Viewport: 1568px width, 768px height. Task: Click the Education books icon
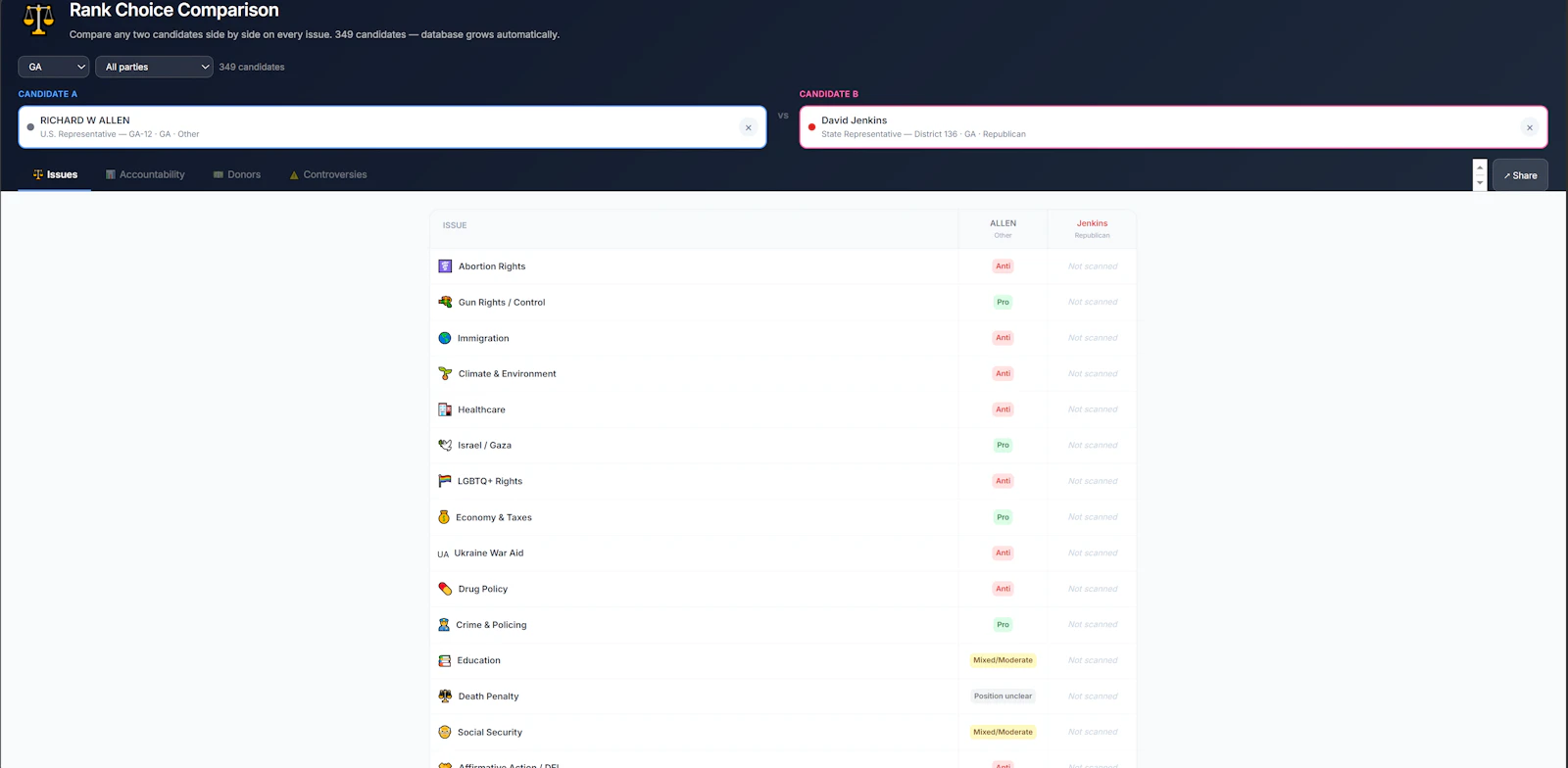[x=445, y=660]
